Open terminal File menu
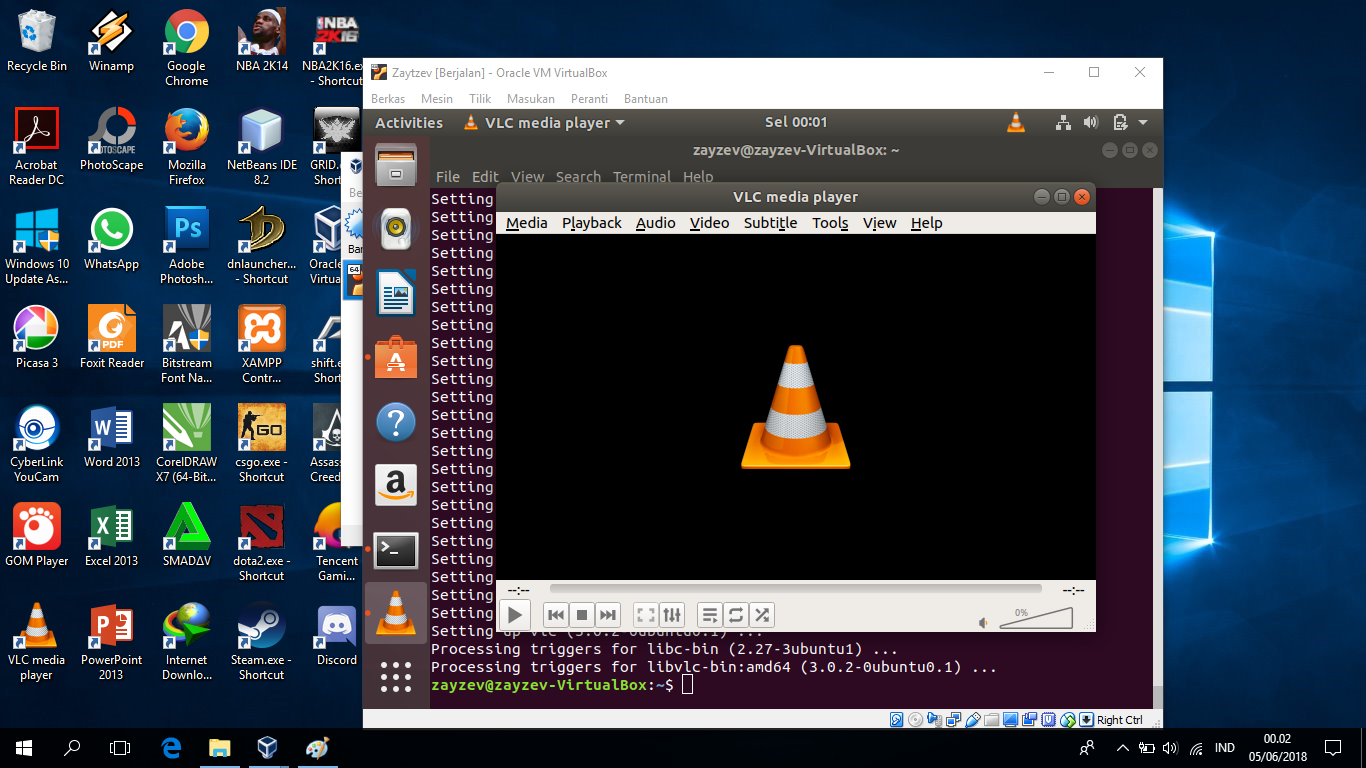This screenshot has height=768, width=1366. (x=448, y=177)
